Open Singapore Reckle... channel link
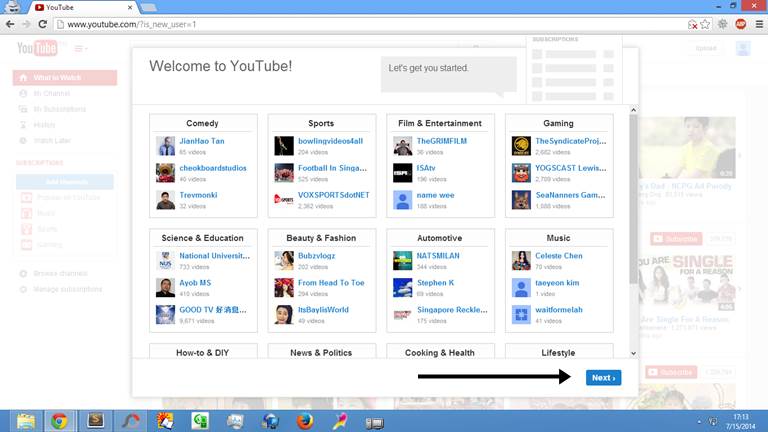 pyautogui.click(x=452, y=310)
